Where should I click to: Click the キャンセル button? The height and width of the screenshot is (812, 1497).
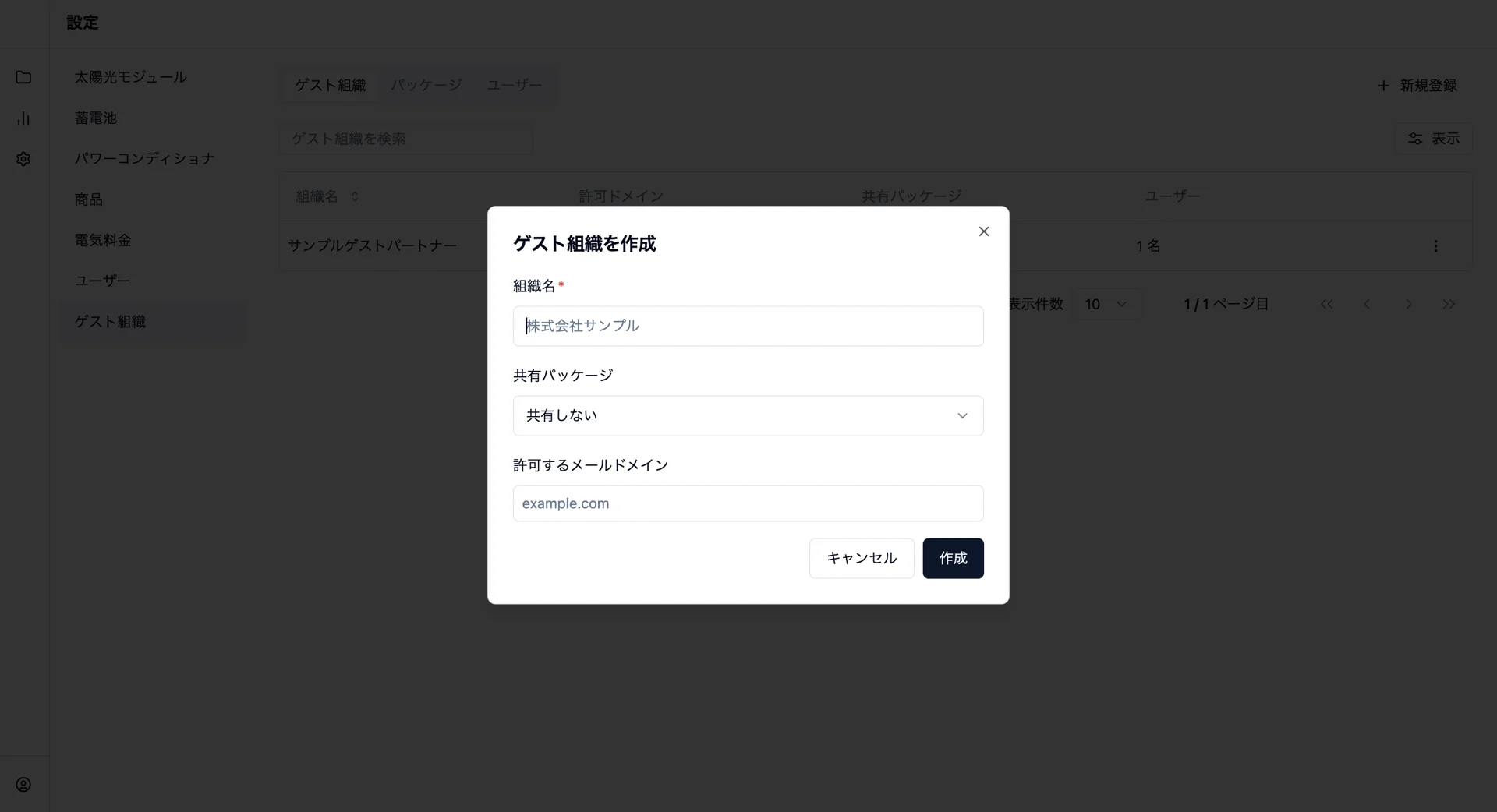862,558
